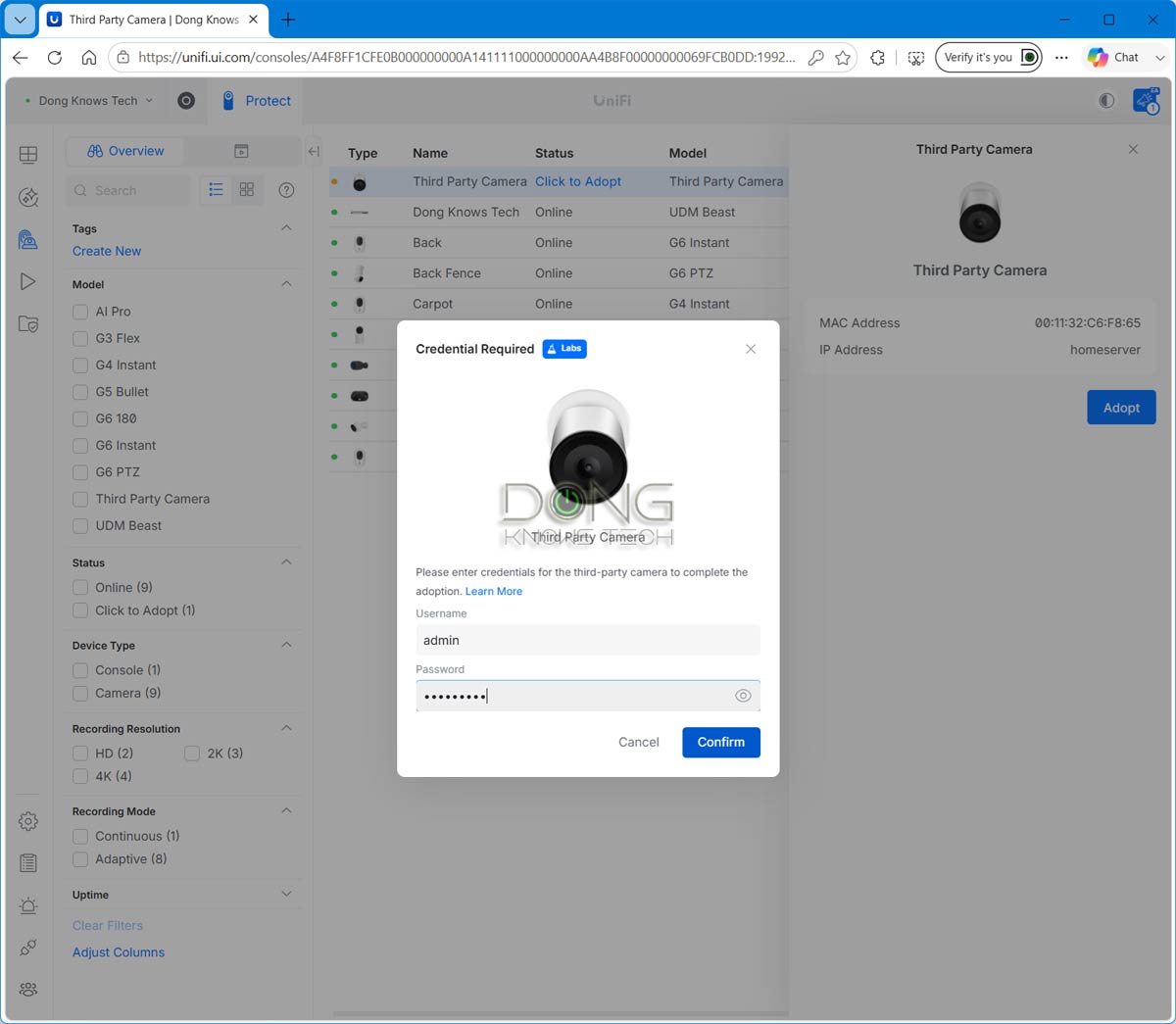The image size is (1176, 1024).
Task: Show password using the eye icon
Action: pyautogui.click(x=743, y=696)
